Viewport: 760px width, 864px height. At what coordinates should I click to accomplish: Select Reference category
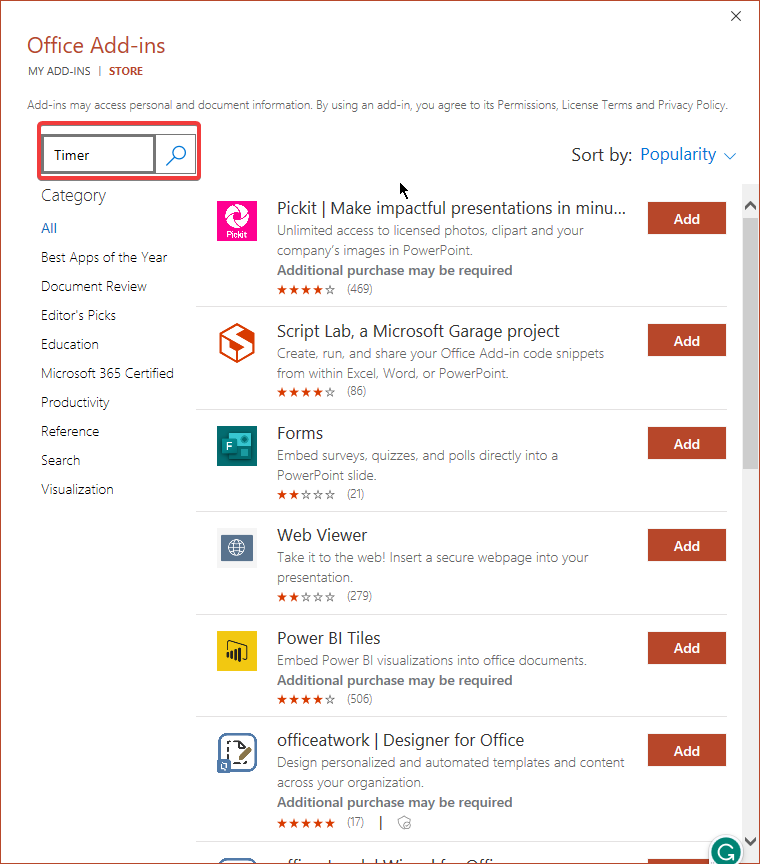pyautogui.click(x=70, y=431)
